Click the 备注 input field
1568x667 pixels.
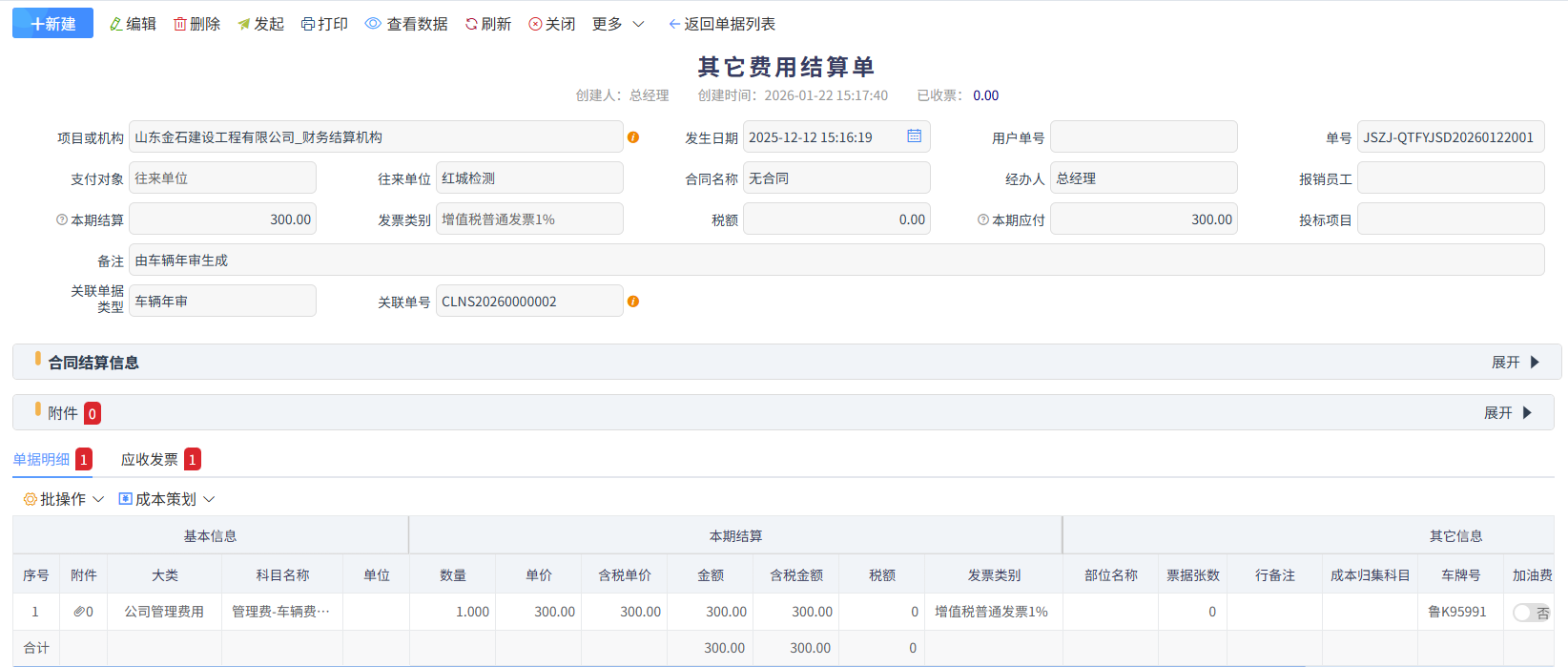tap(836, 260)
